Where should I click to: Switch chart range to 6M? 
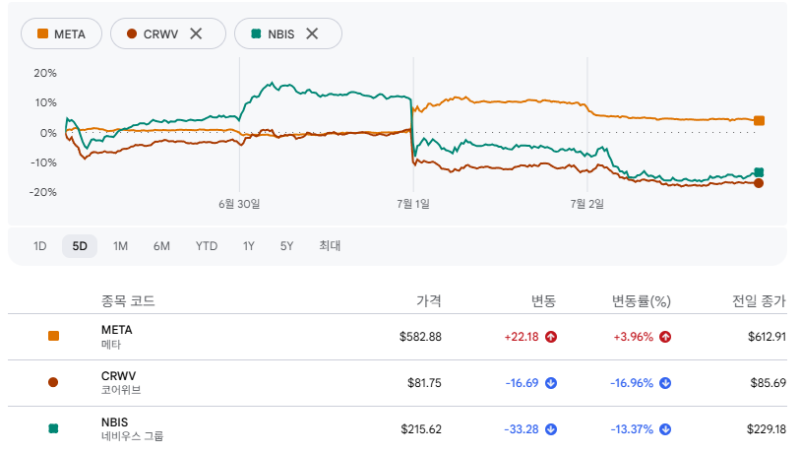pos(161,246)
